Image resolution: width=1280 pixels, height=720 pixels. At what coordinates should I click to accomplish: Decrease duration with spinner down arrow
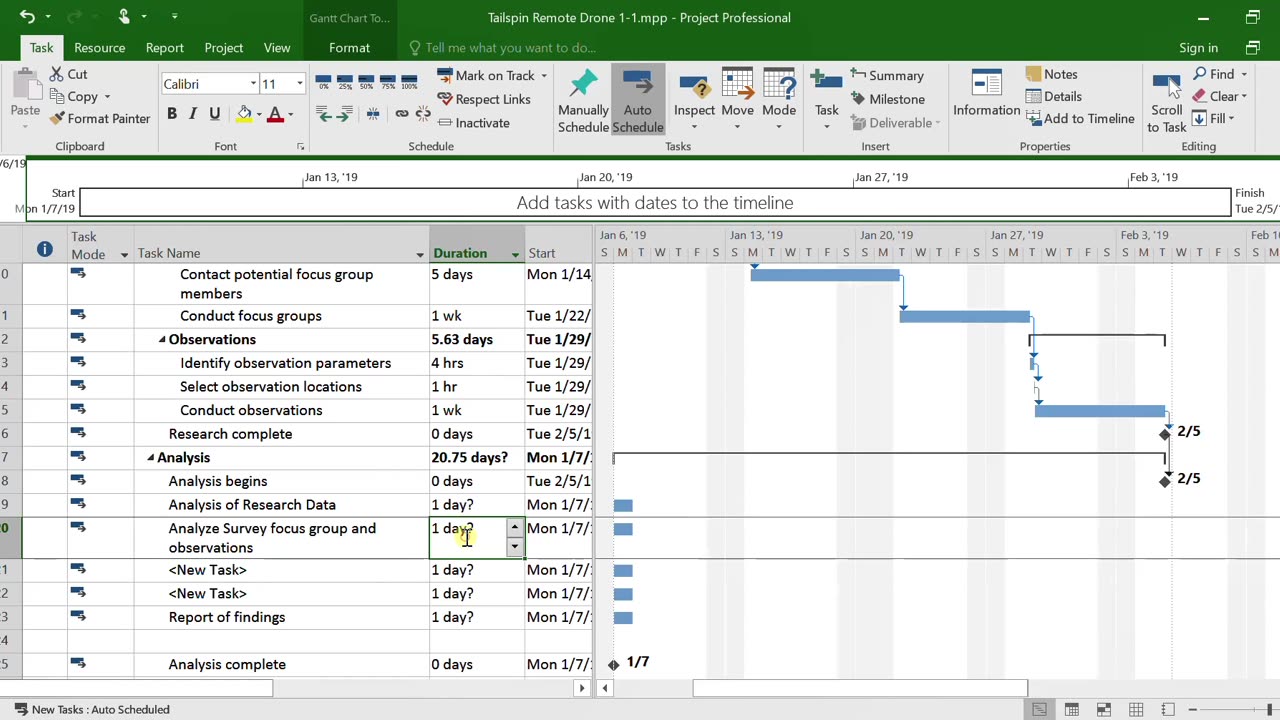pos(514,546)
